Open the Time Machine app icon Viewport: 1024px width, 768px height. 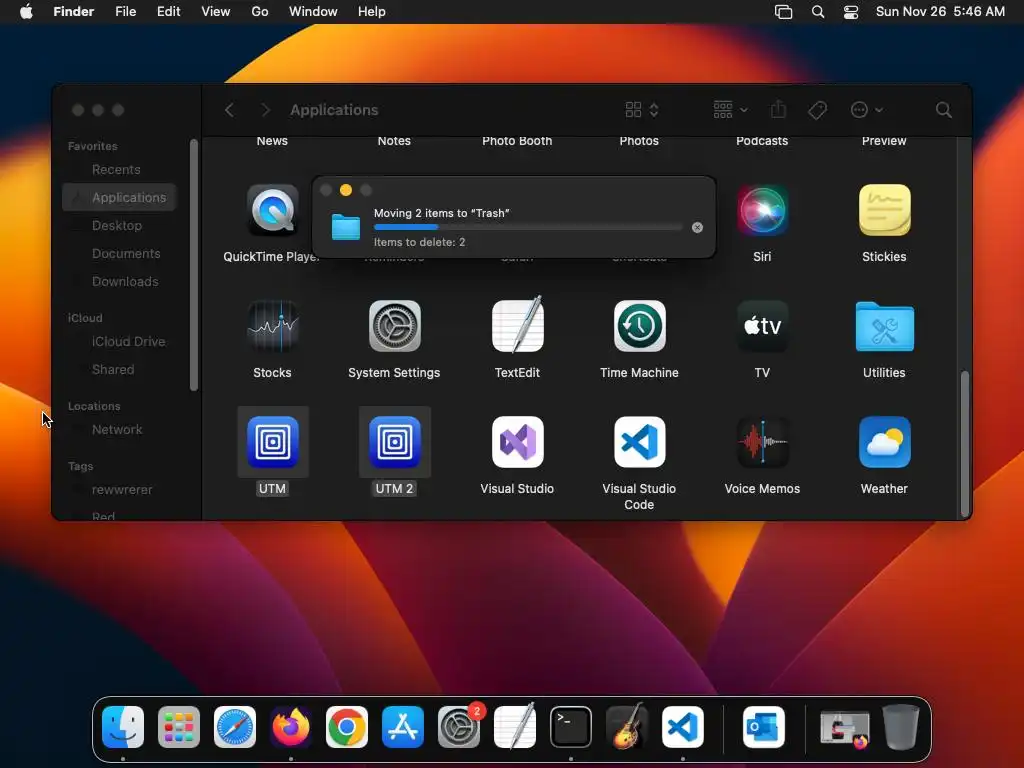pyautogui.click(x=639, y=326)
